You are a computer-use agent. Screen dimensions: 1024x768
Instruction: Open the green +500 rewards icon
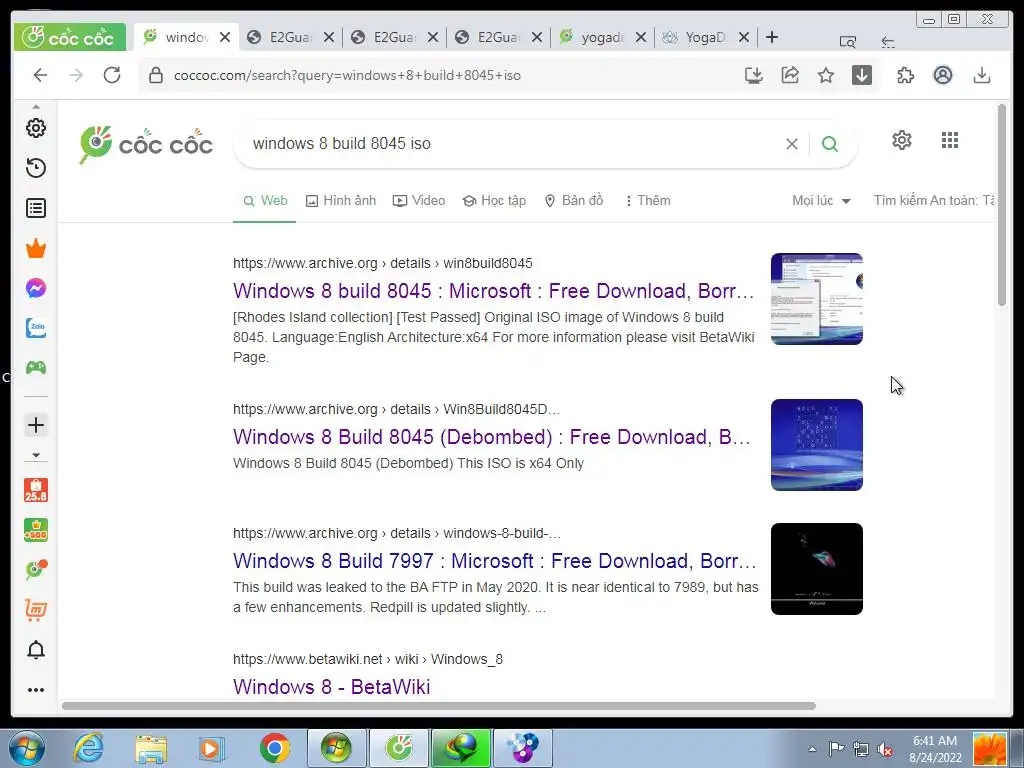(x=36, y=530)
